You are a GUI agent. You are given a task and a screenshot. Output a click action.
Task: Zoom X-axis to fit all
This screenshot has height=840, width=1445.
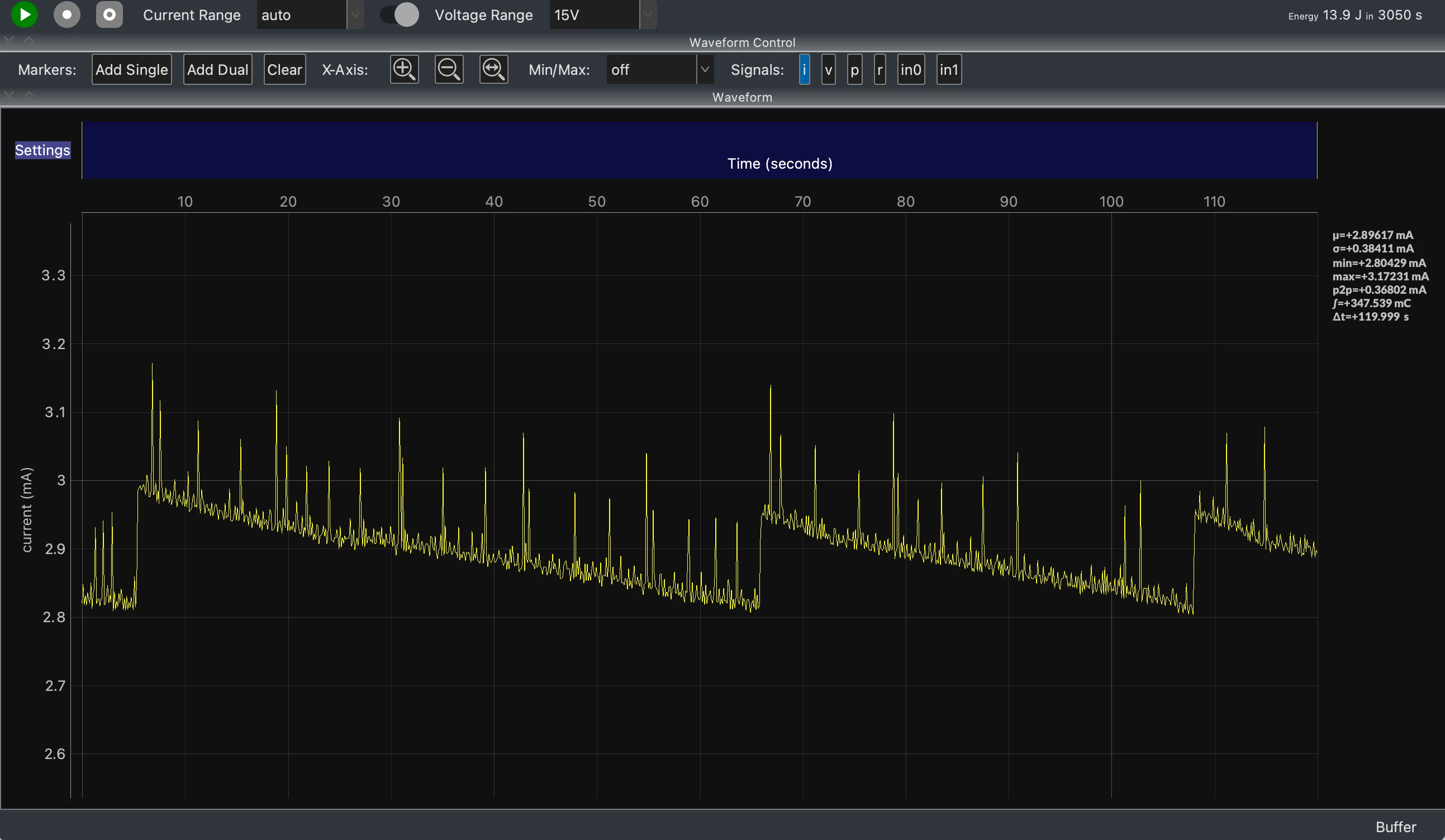[494, 70]
